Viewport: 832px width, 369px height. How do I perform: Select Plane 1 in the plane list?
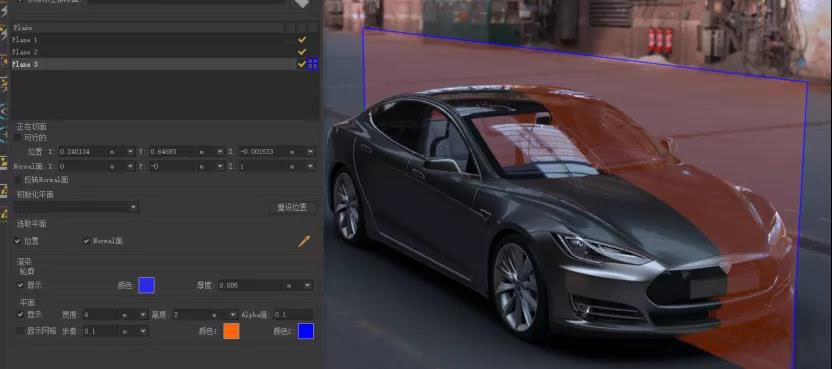[154, 40]
